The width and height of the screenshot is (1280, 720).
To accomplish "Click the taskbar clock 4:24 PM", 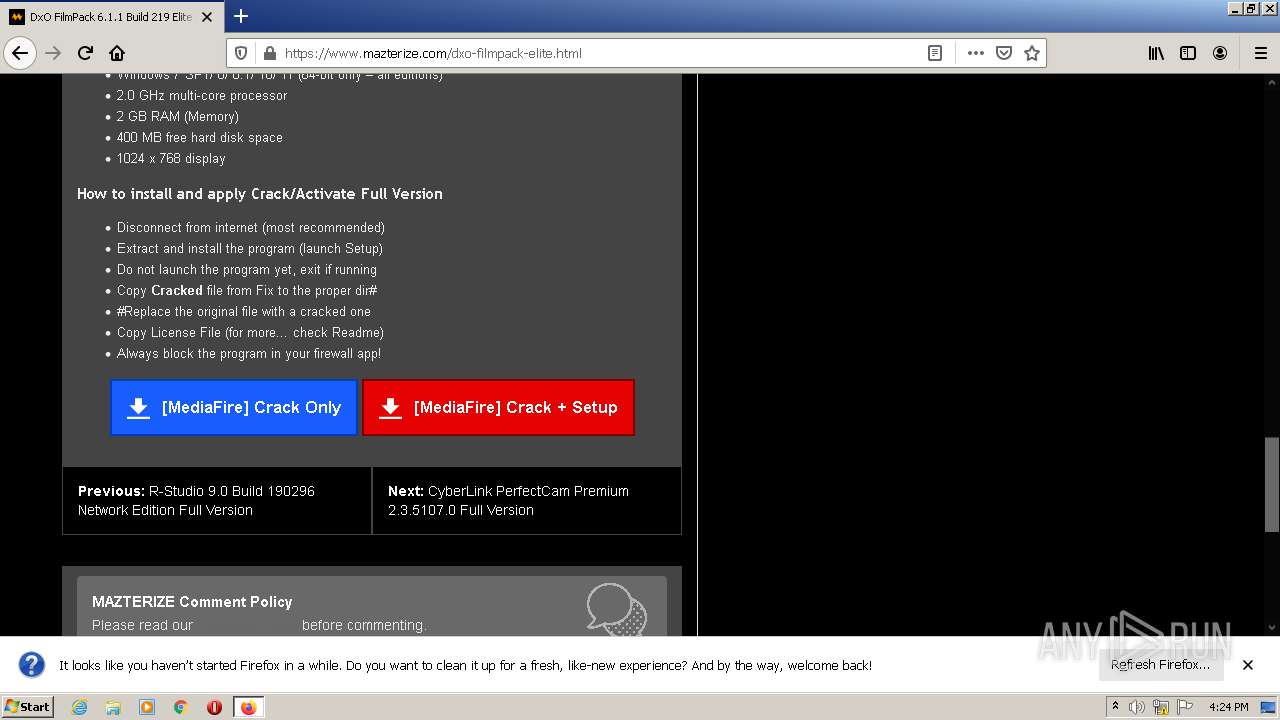I will point(1229,707).
